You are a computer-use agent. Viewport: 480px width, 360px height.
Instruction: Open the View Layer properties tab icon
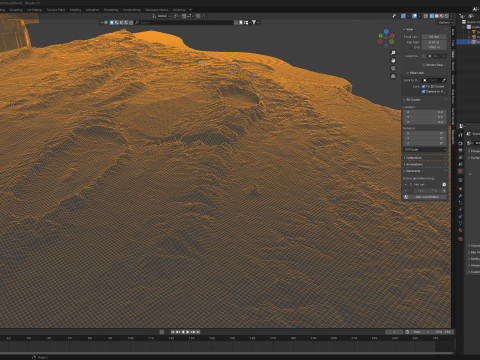(460, 157)
